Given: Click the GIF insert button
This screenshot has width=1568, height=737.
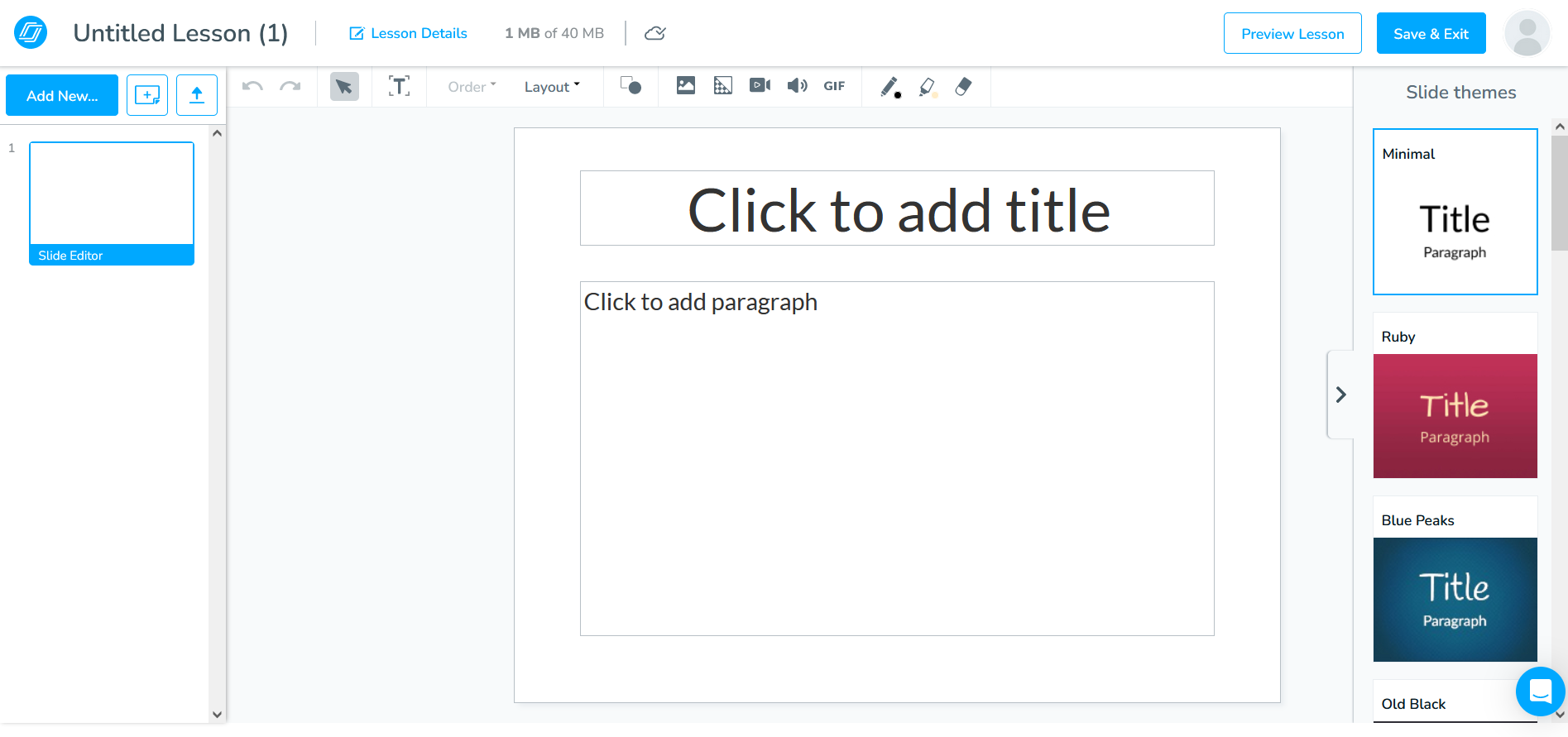Looking at the screenshot, I should (x=834, y=86).
